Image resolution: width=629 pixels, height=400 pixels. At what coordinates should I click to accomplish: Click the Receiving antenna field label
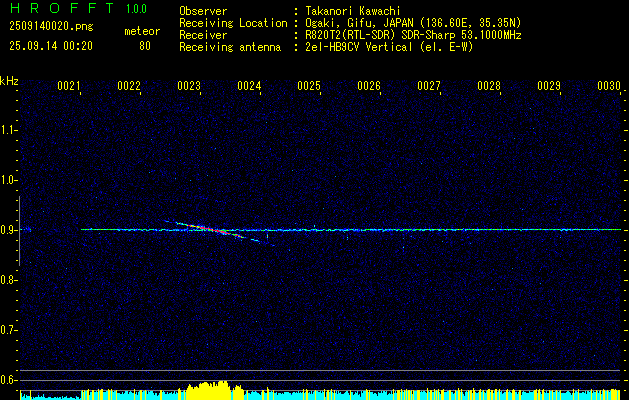(230, 47)
